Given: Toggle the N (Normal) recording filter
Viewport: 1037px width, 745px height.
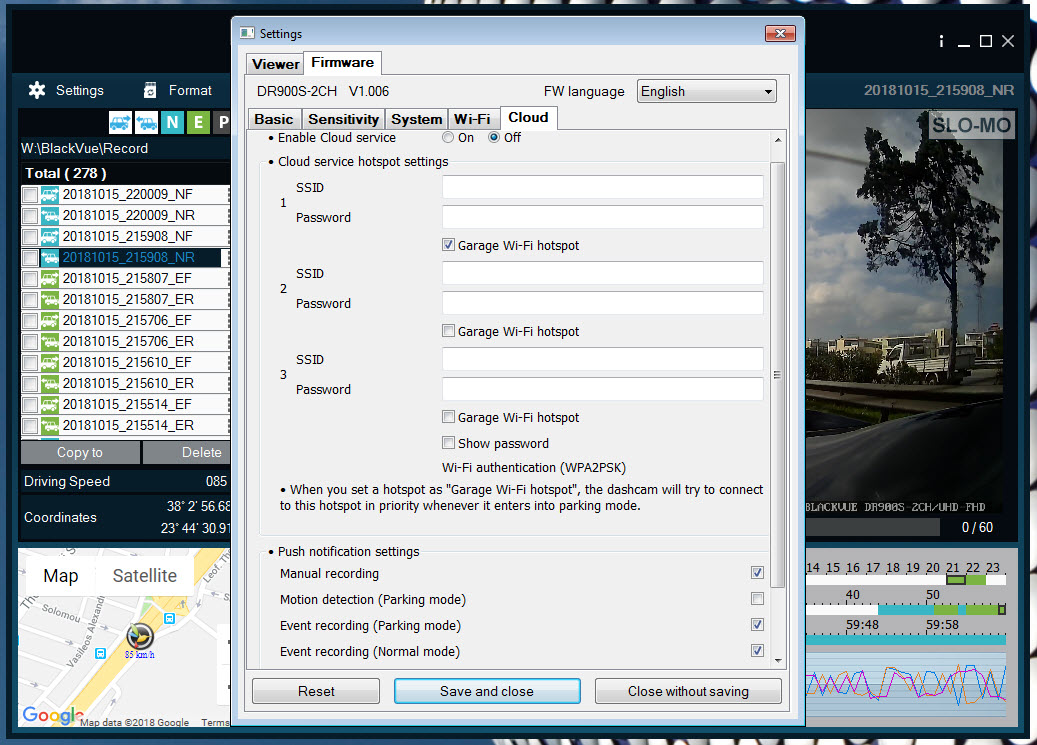Looking at the screenshot, I should pyautogui.click(x=173, y=122).
